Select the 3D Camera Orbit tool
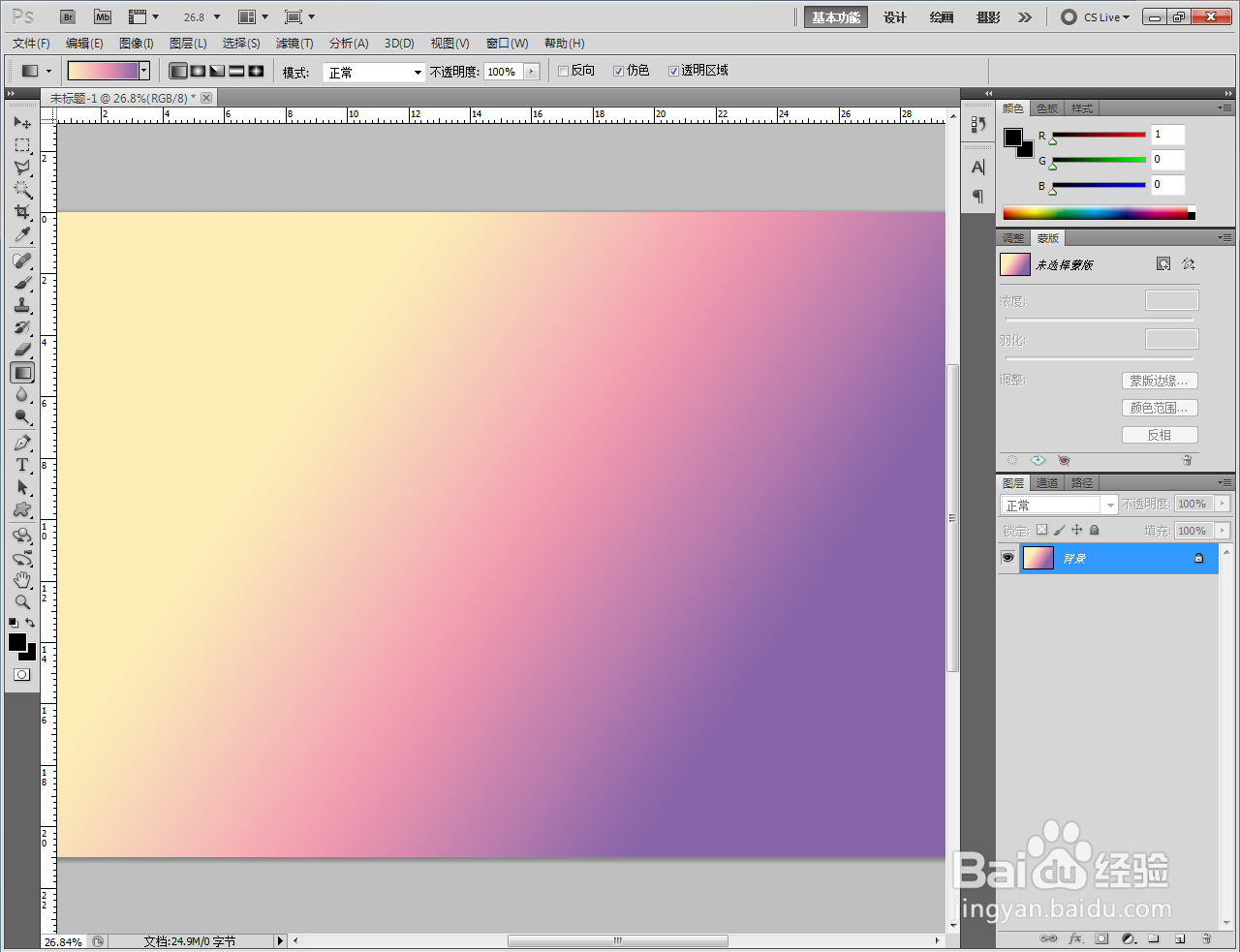Image resolution: width=1240 pixels, height=952 pixels. point(22,558)
